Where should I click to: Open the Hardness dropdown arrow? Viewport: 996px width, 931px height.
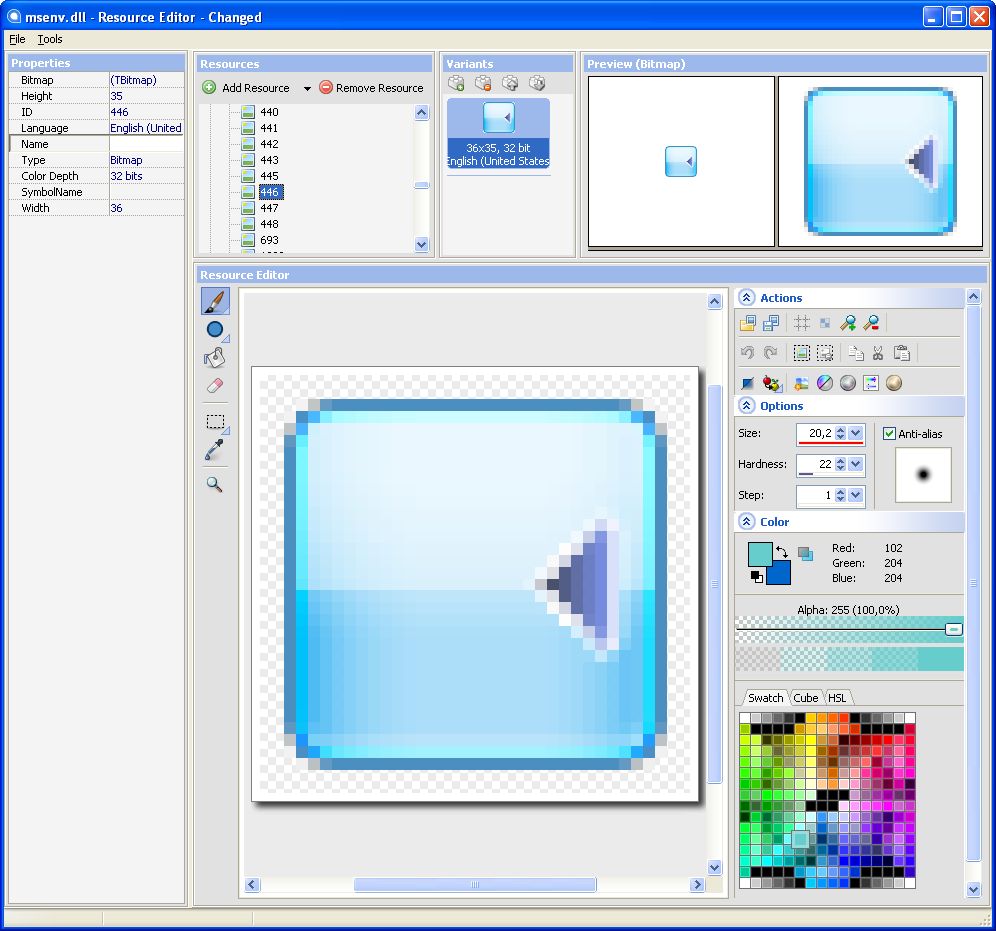855,464
